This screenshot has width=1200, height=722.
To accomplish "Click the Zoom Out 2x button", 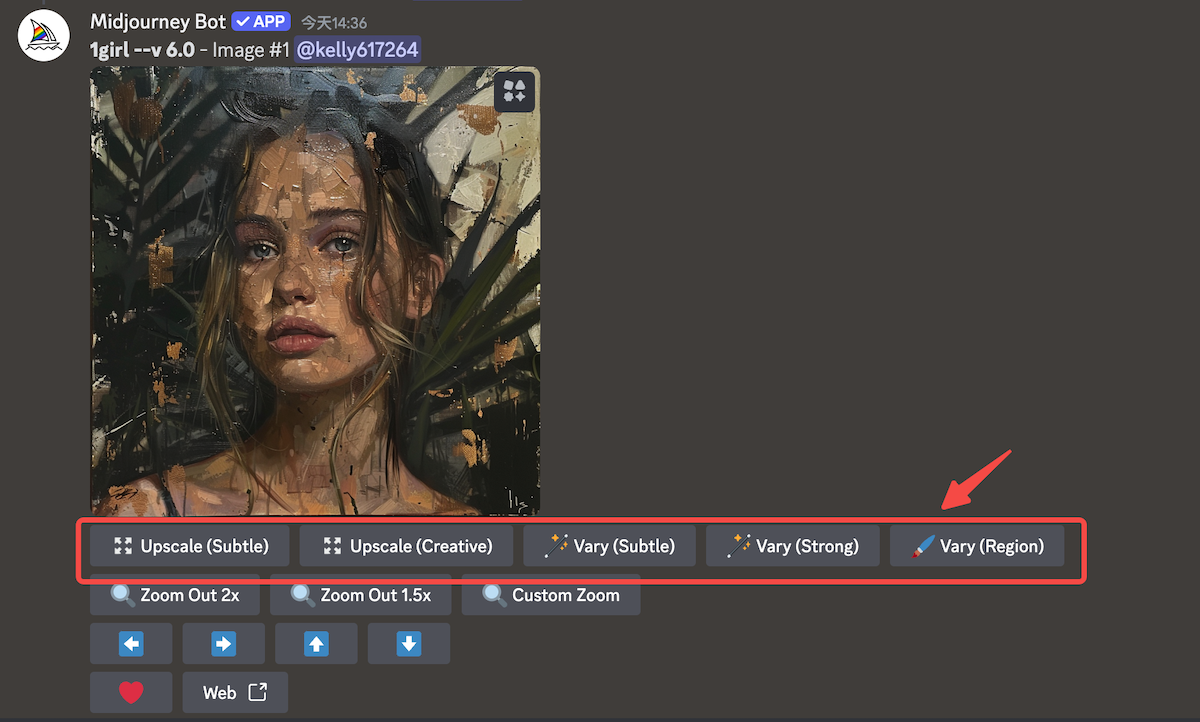I will coord(174,595).
